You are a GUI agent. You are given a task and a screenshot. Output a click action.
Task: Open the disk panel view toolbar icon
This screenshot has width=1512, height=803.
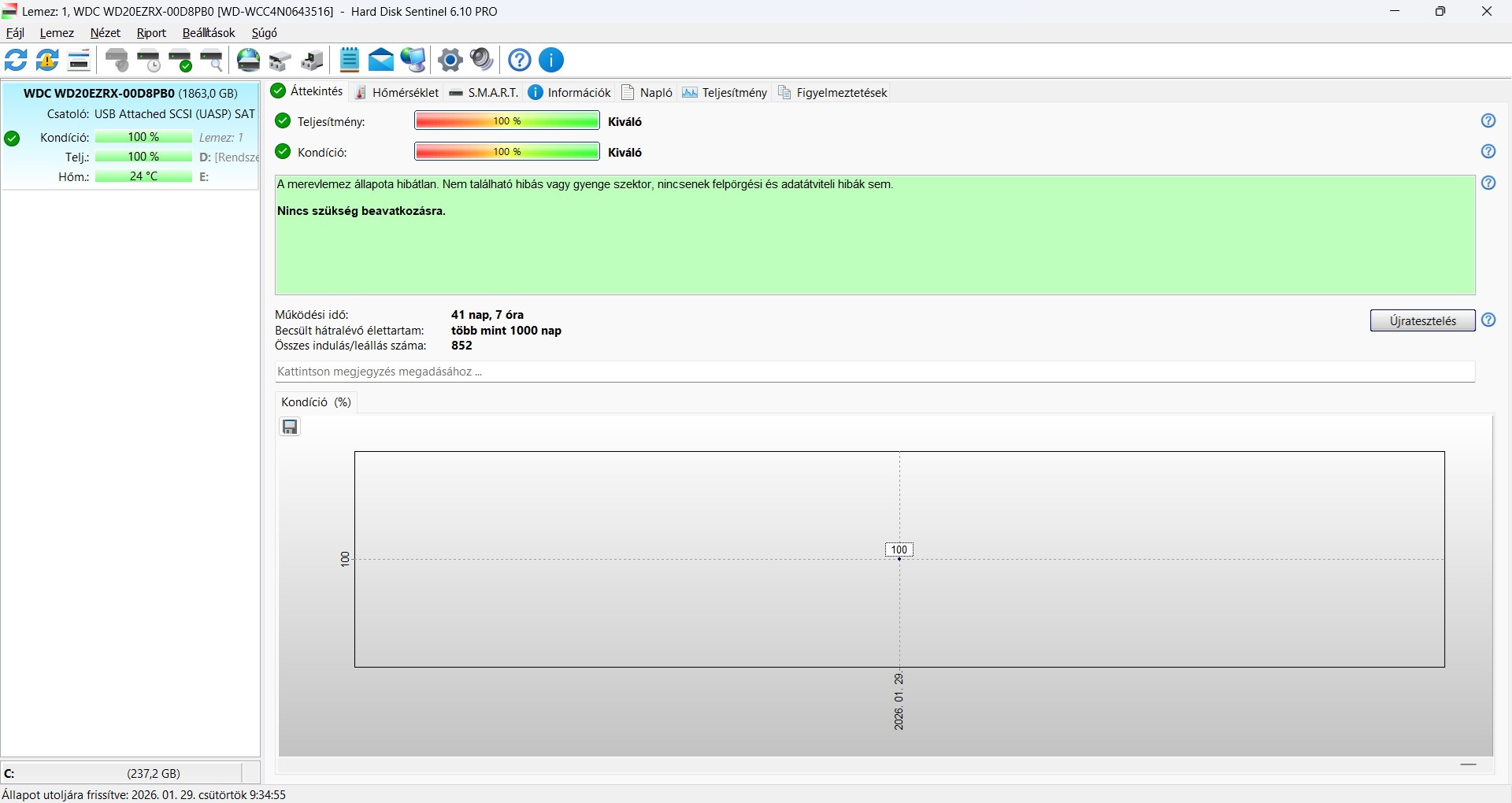click(80, 60)
